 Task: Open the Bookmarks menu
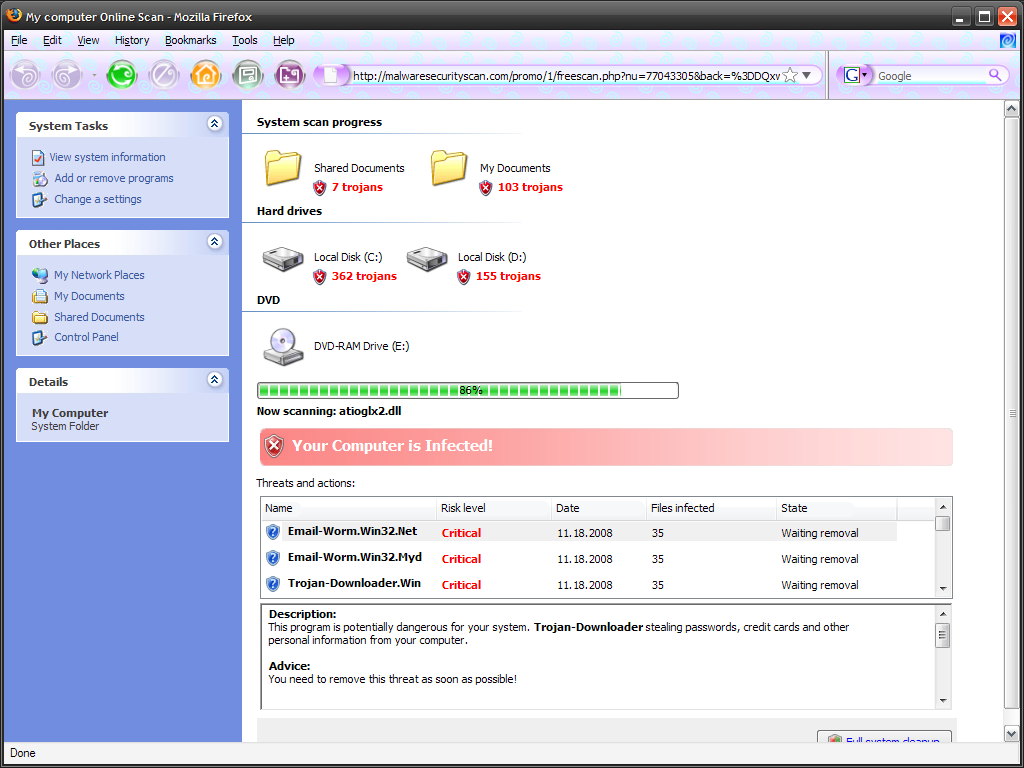pos(190,40)
